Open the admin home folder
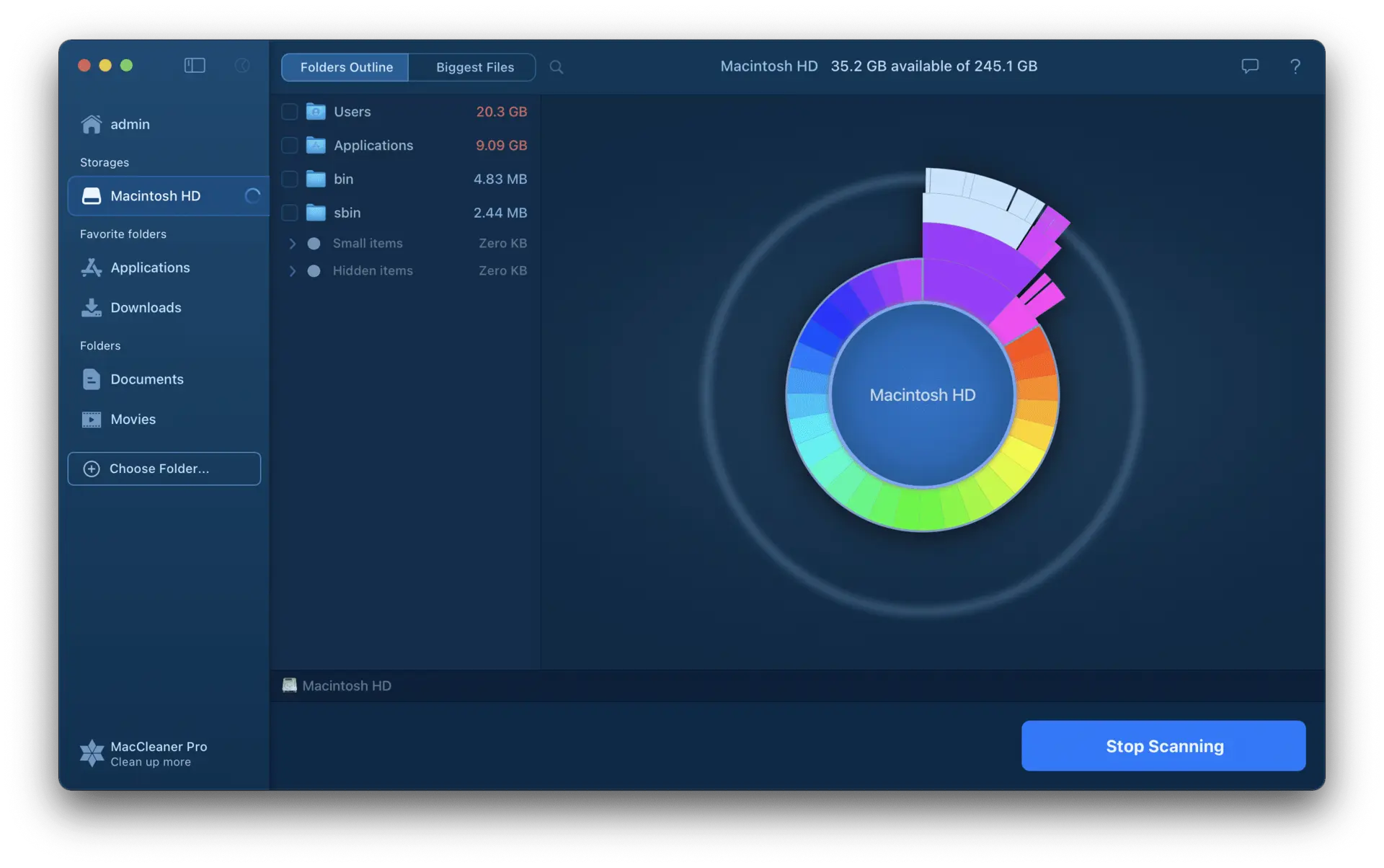Screen dimensions: 1384x868 (x=115, y=124)
